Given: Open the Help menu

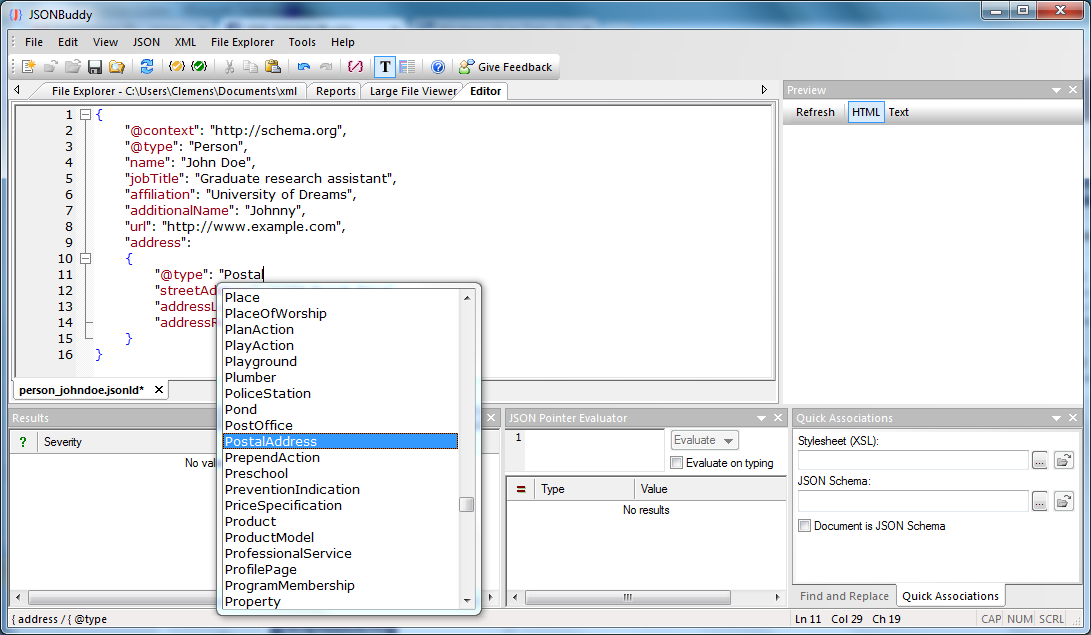Looking at the screenshot, I should [x=342, y=42].
